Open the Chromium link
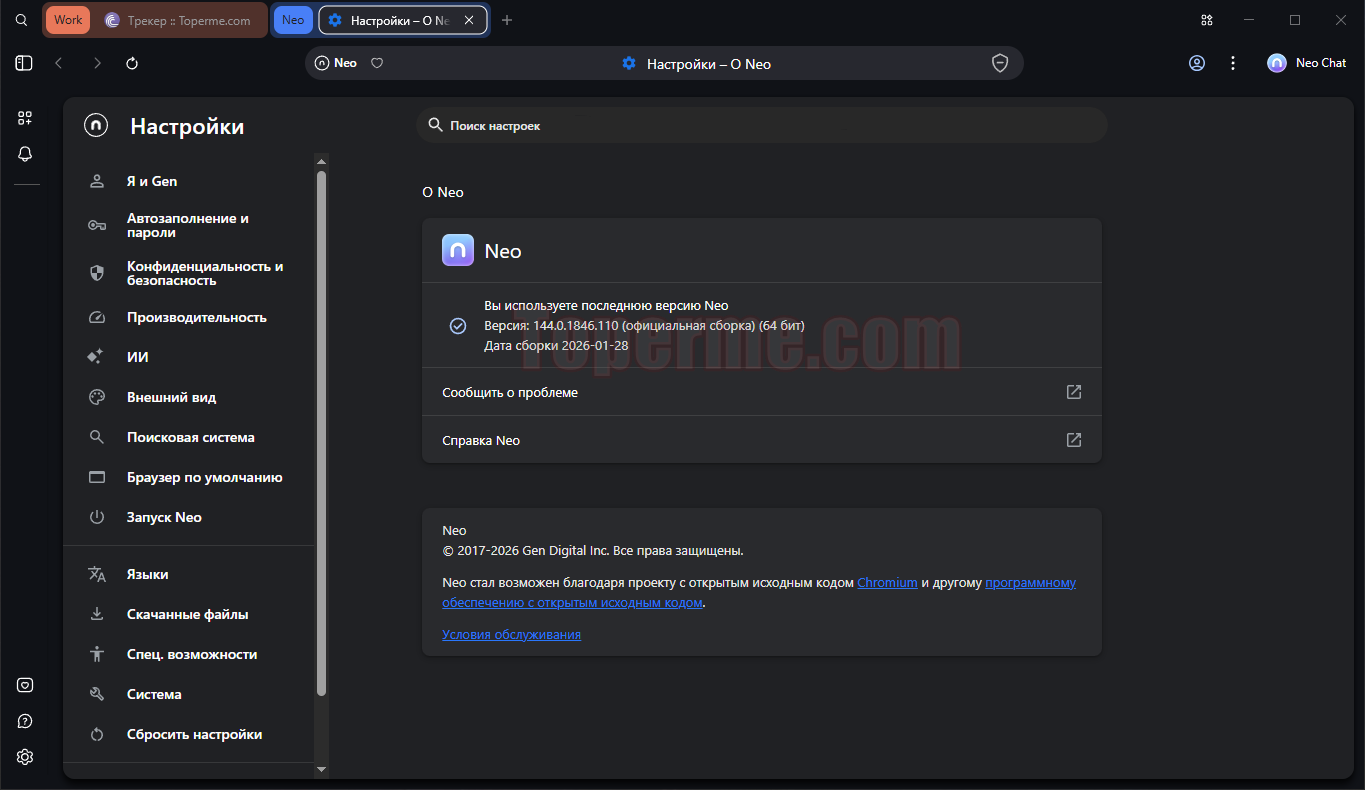 pos(887,582)
